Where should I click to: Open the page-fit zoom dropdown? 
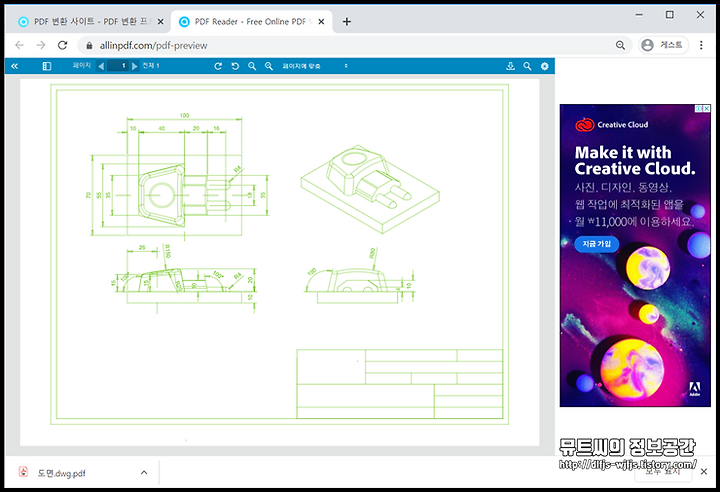pos(315,66)
